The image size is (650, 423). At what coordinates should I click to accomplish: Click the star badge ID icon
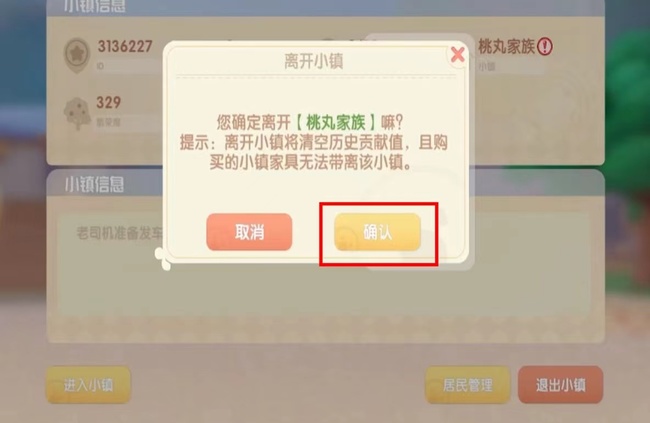[x=77, y=54]
